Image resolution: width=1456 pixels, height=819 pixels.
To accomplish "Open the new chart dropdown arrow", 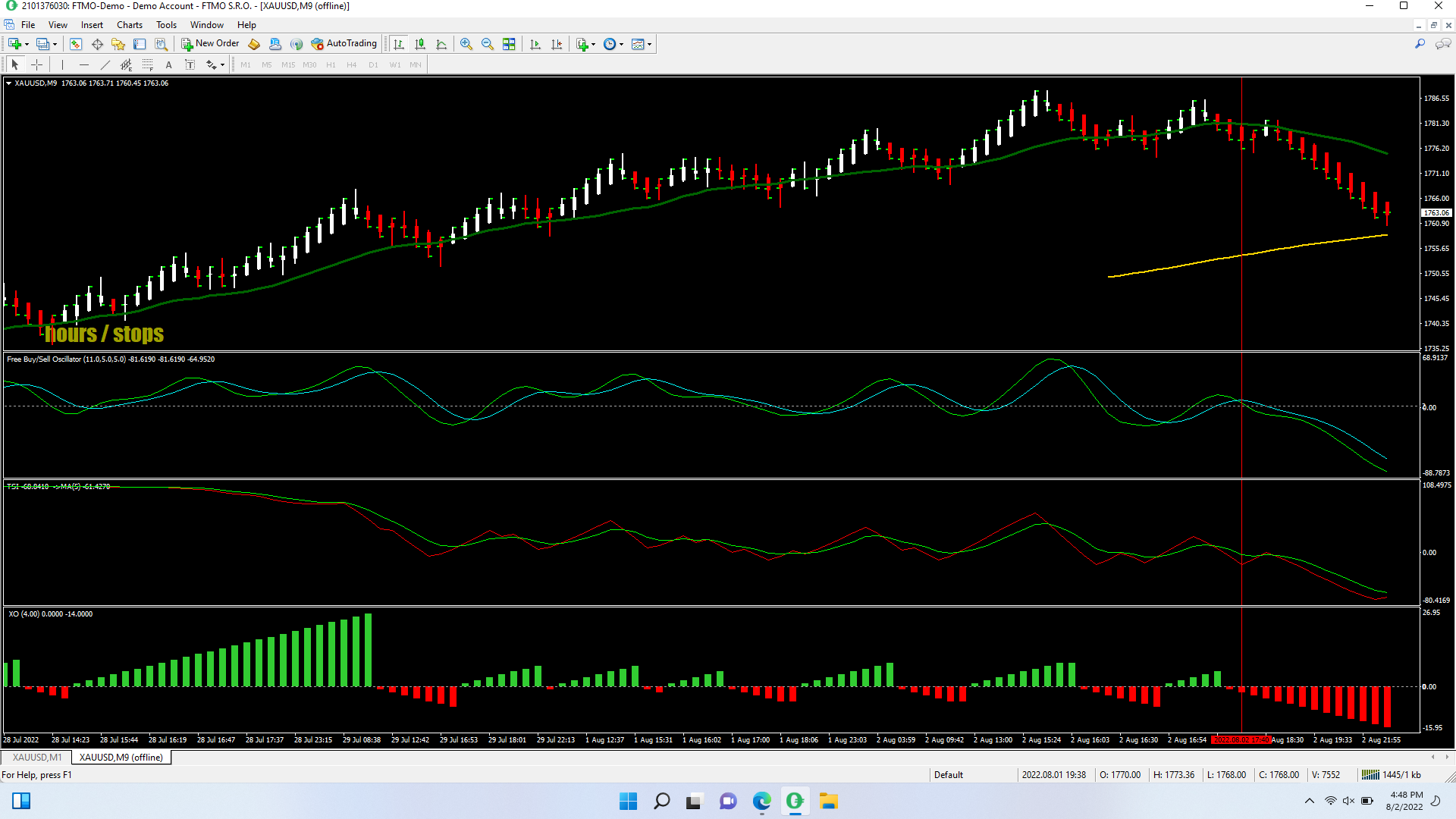I will (x=27, y=44).
